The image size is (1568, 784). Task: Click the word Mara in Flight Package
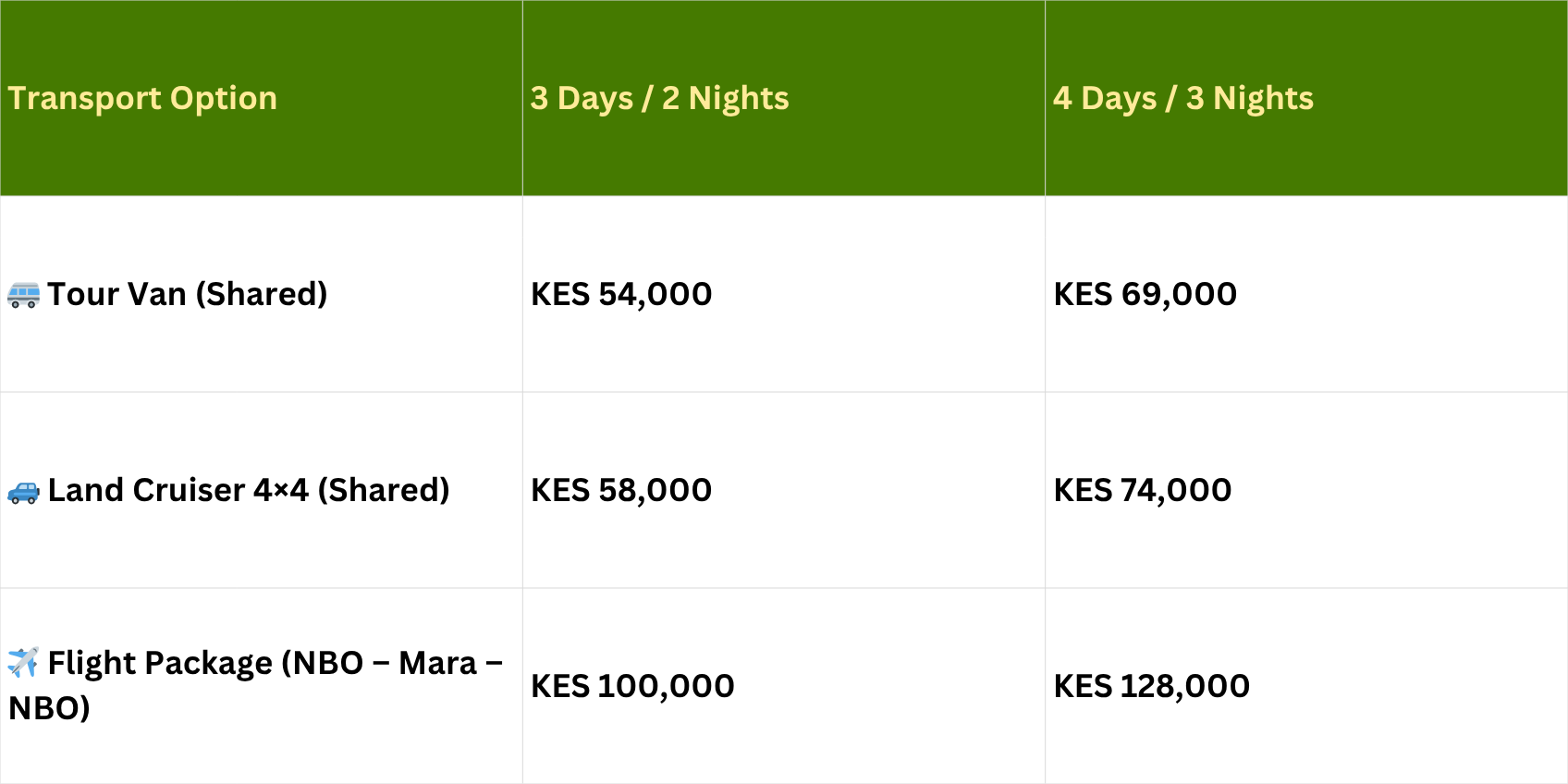pos(437,663)
